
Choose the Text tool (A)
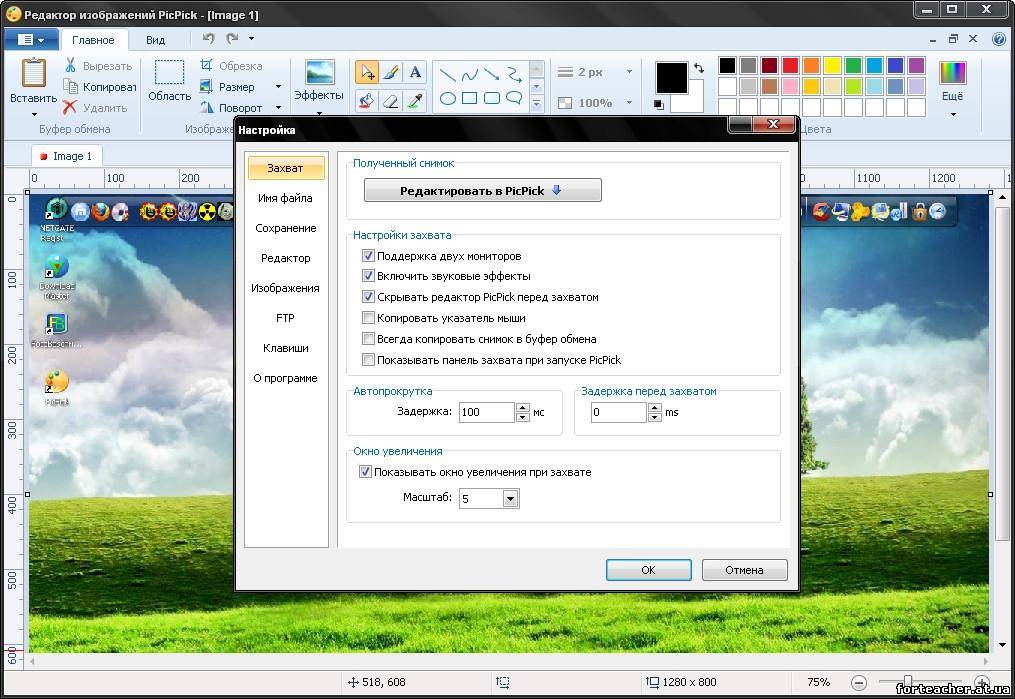tap(415, 72)
